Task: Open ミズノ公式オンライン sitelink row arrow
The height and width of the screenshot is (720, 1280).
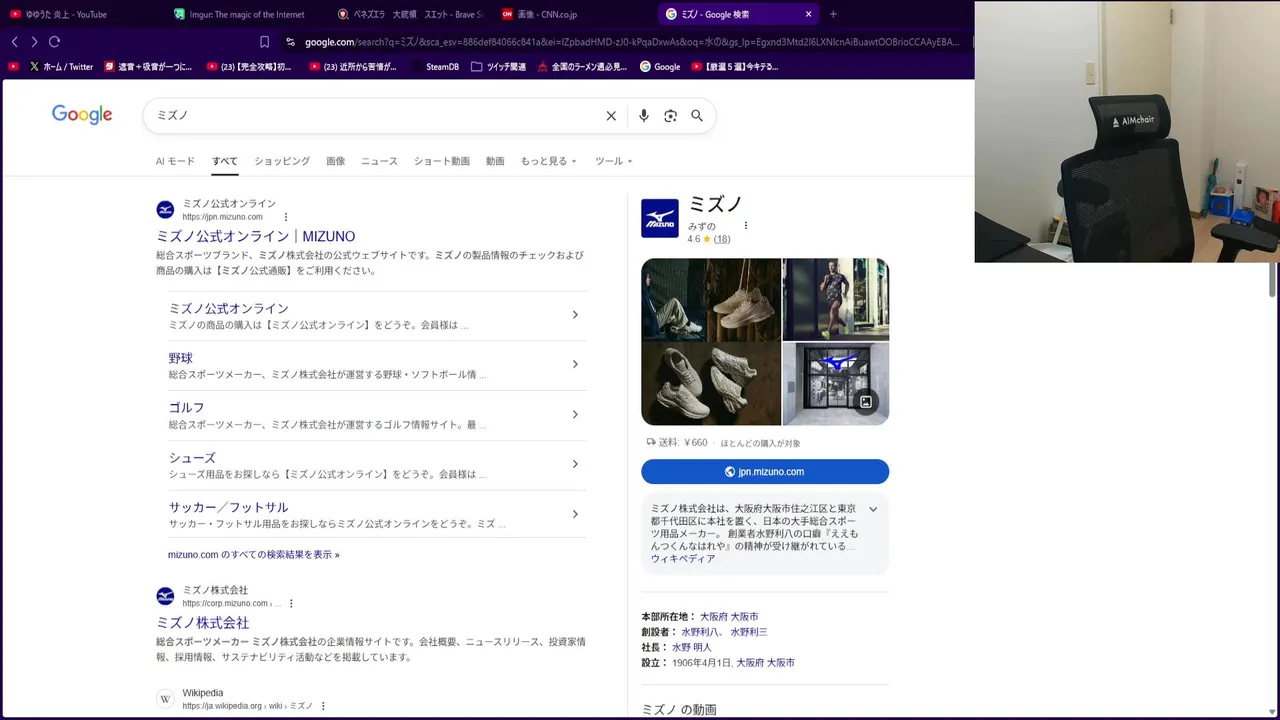Action: (x=575, y=315)
